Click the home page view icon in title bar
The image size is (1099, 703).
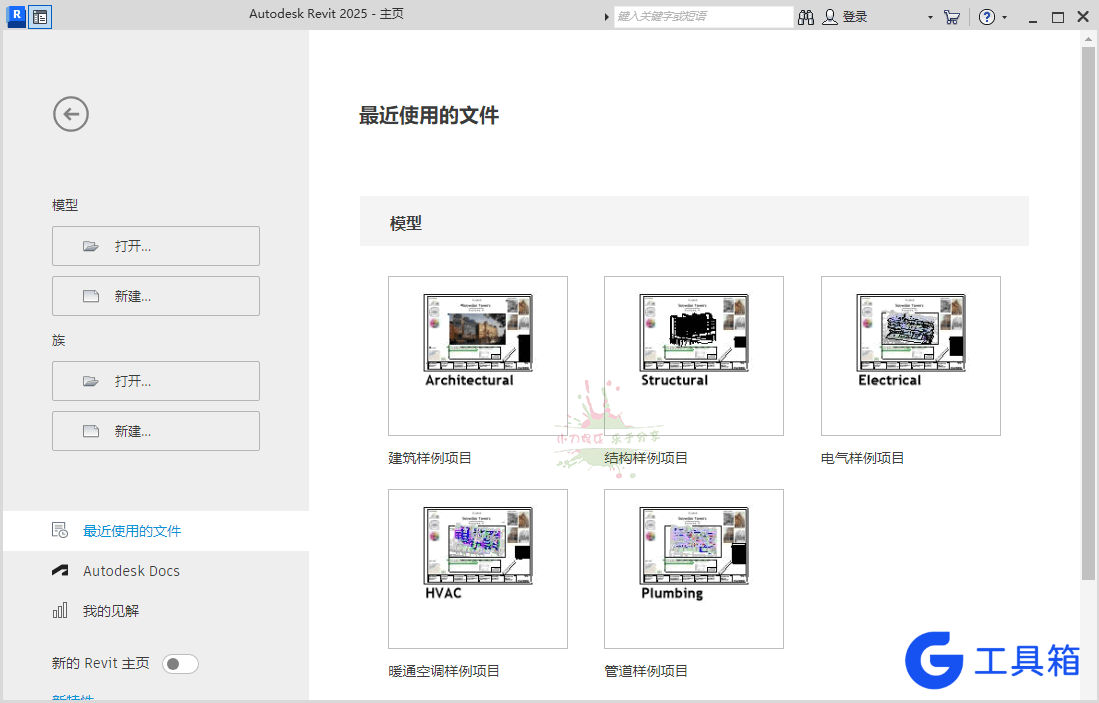click(41, 17)
